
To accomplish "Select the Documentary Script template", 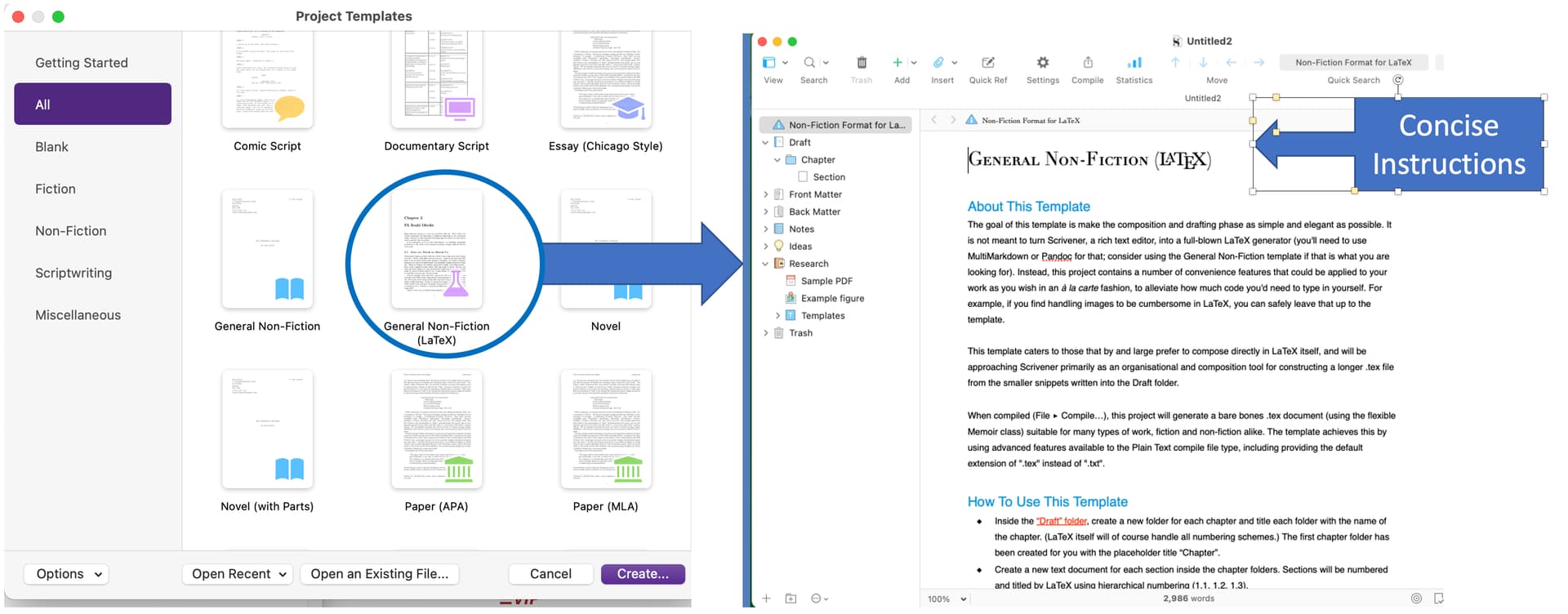I will coord(437,80).
